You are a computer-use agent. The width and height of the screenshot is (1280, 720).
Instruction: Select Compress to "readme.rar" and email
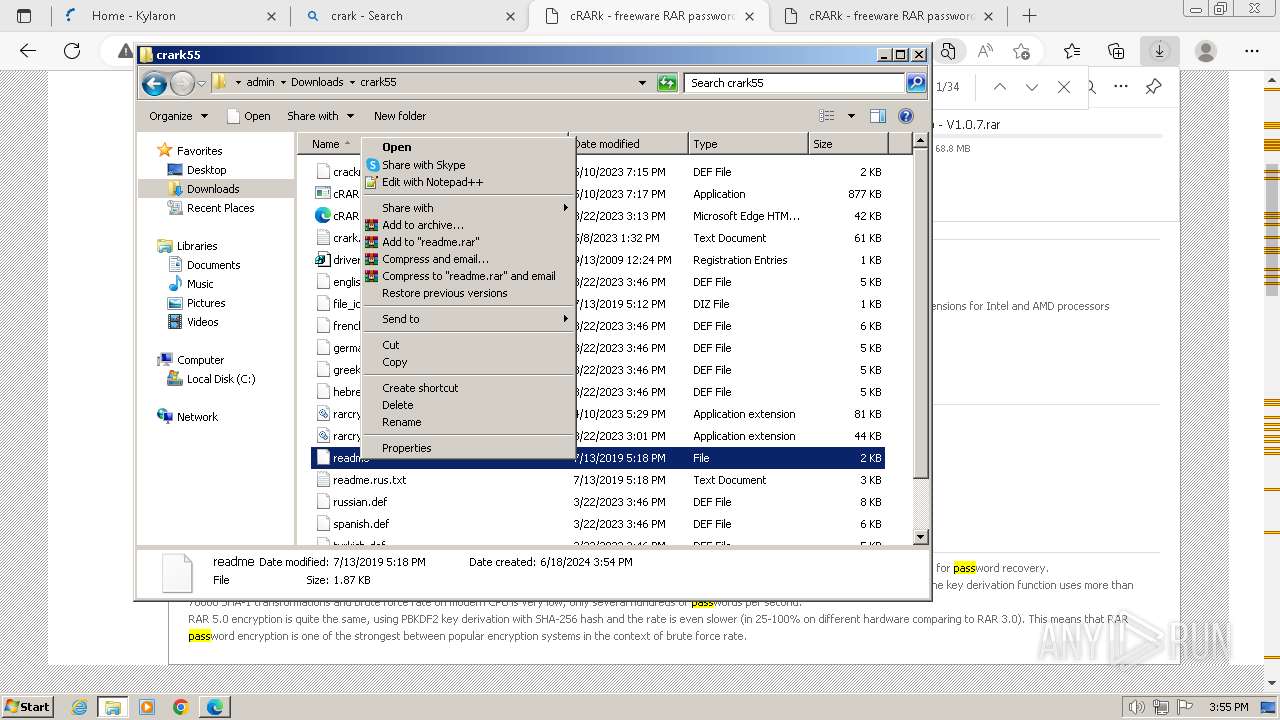pos(468,276)
